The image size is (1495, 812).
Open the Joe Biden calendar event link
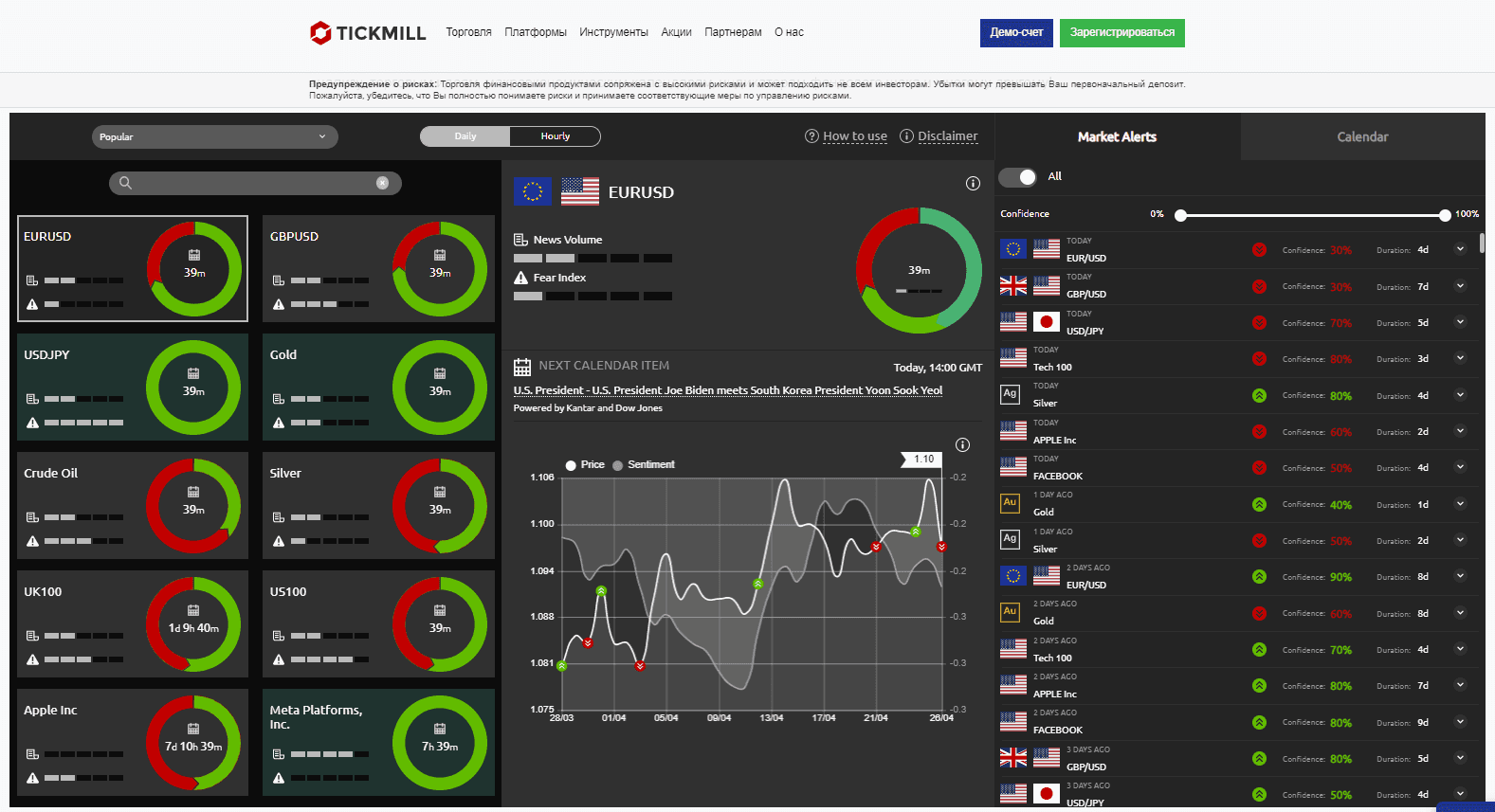point(728,390)
